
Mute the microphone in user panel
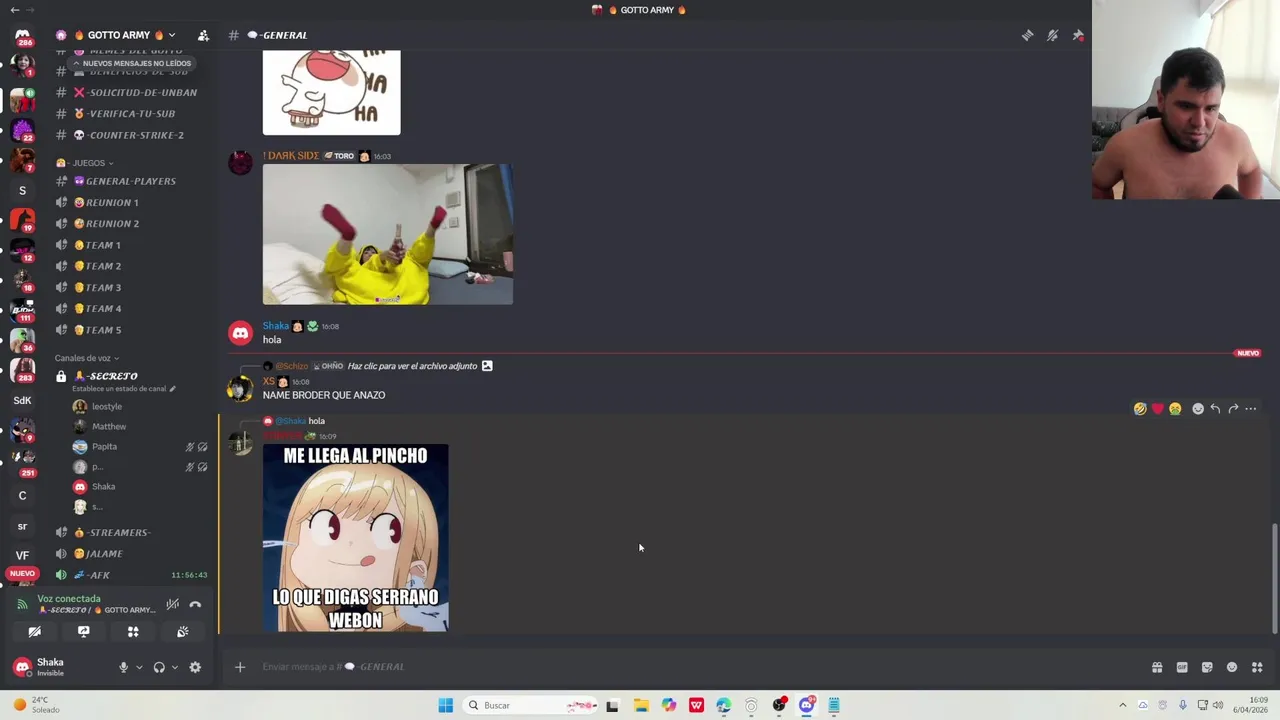pos(124,667)
